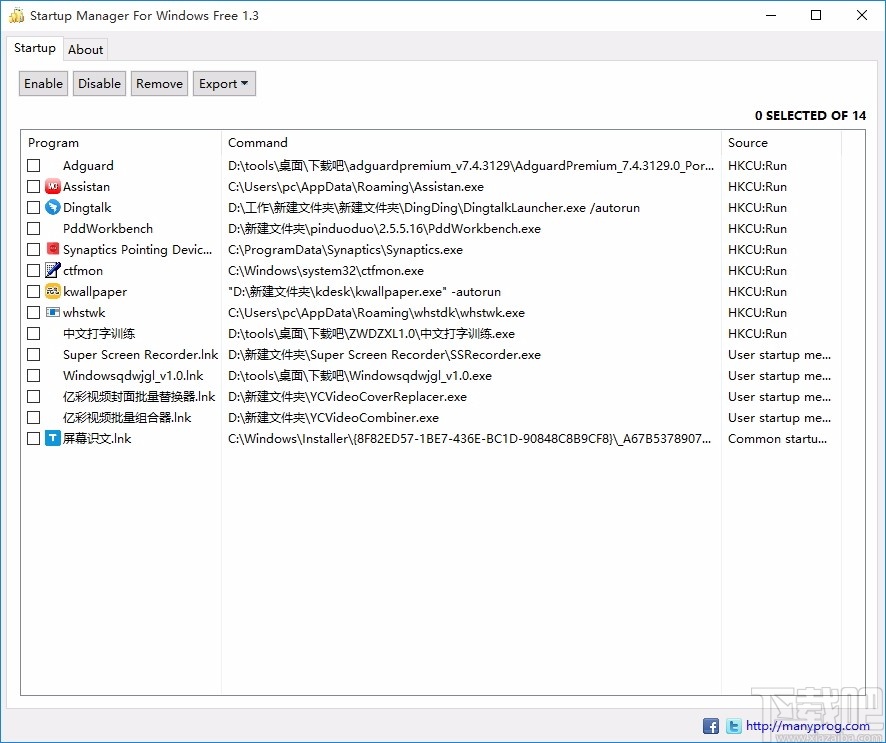
Task: Click the ctfmon pen icon
Action: click(51, 270)
